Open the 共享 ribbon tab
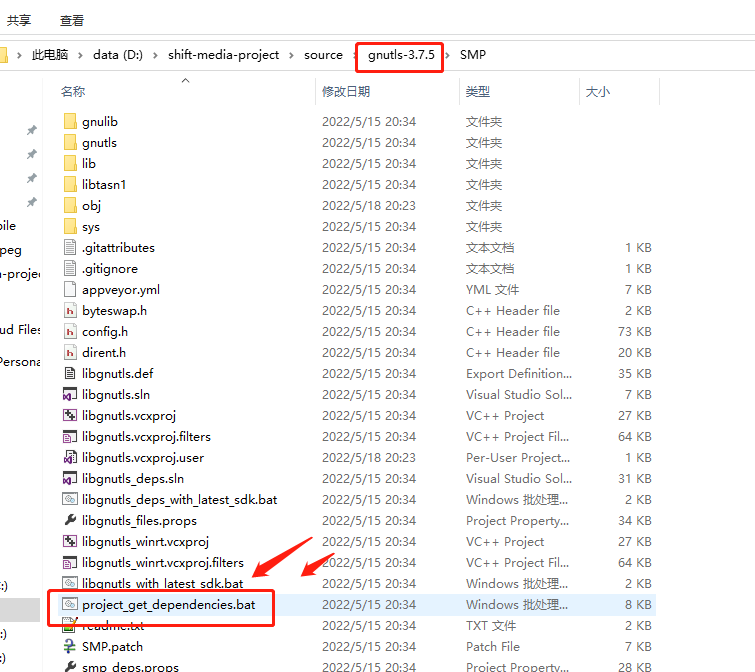This screenshot has height=672, width=755. (x=19, y=20)
